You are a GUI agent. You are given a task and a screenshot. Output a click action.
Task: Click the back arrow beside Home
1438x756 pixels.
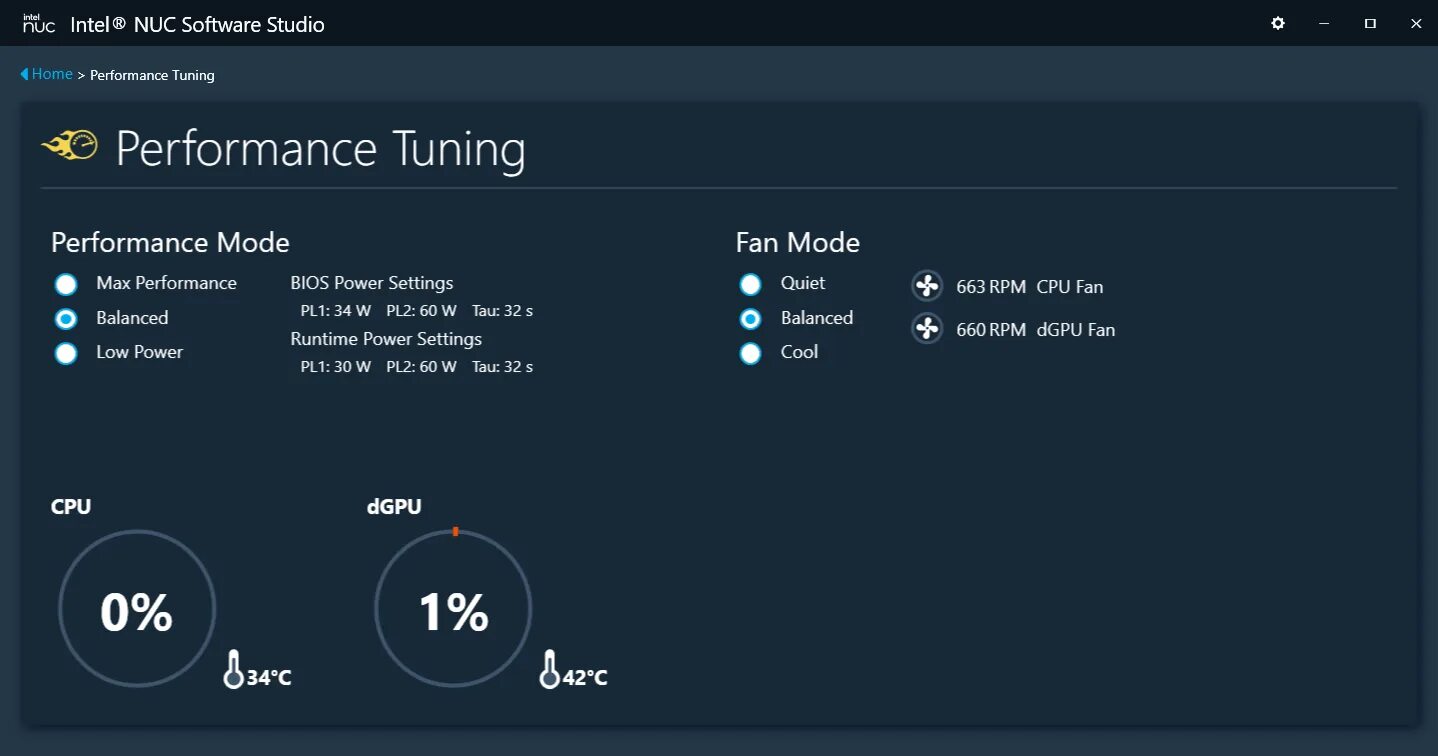pos(24,74)
